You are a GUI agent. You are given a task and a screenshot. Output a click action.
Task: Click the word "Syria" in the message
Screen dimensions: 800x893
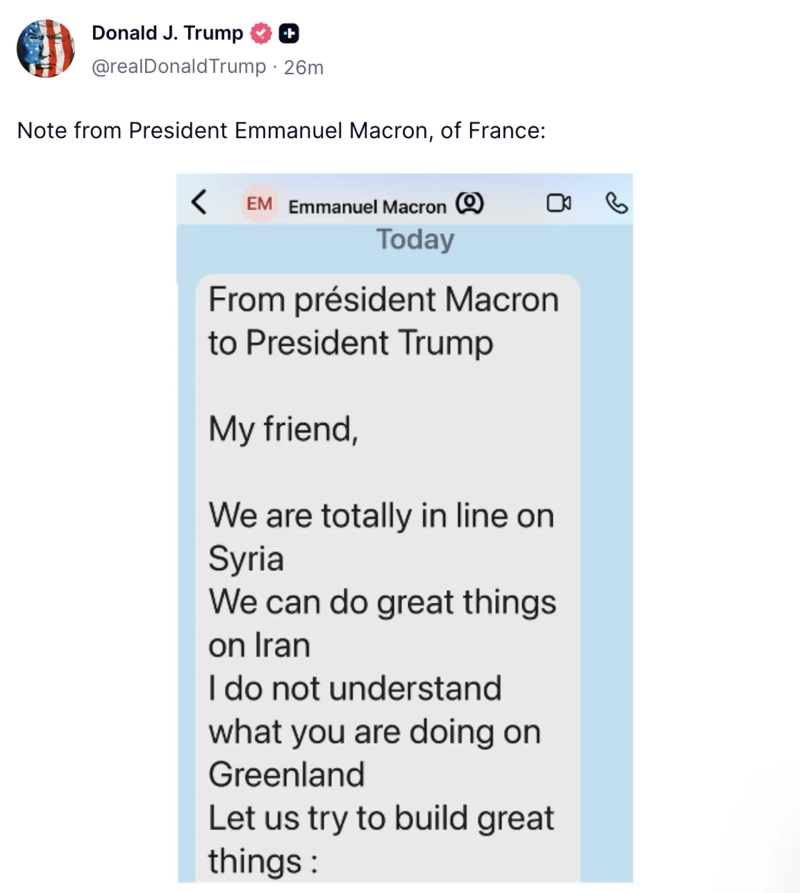246,559
